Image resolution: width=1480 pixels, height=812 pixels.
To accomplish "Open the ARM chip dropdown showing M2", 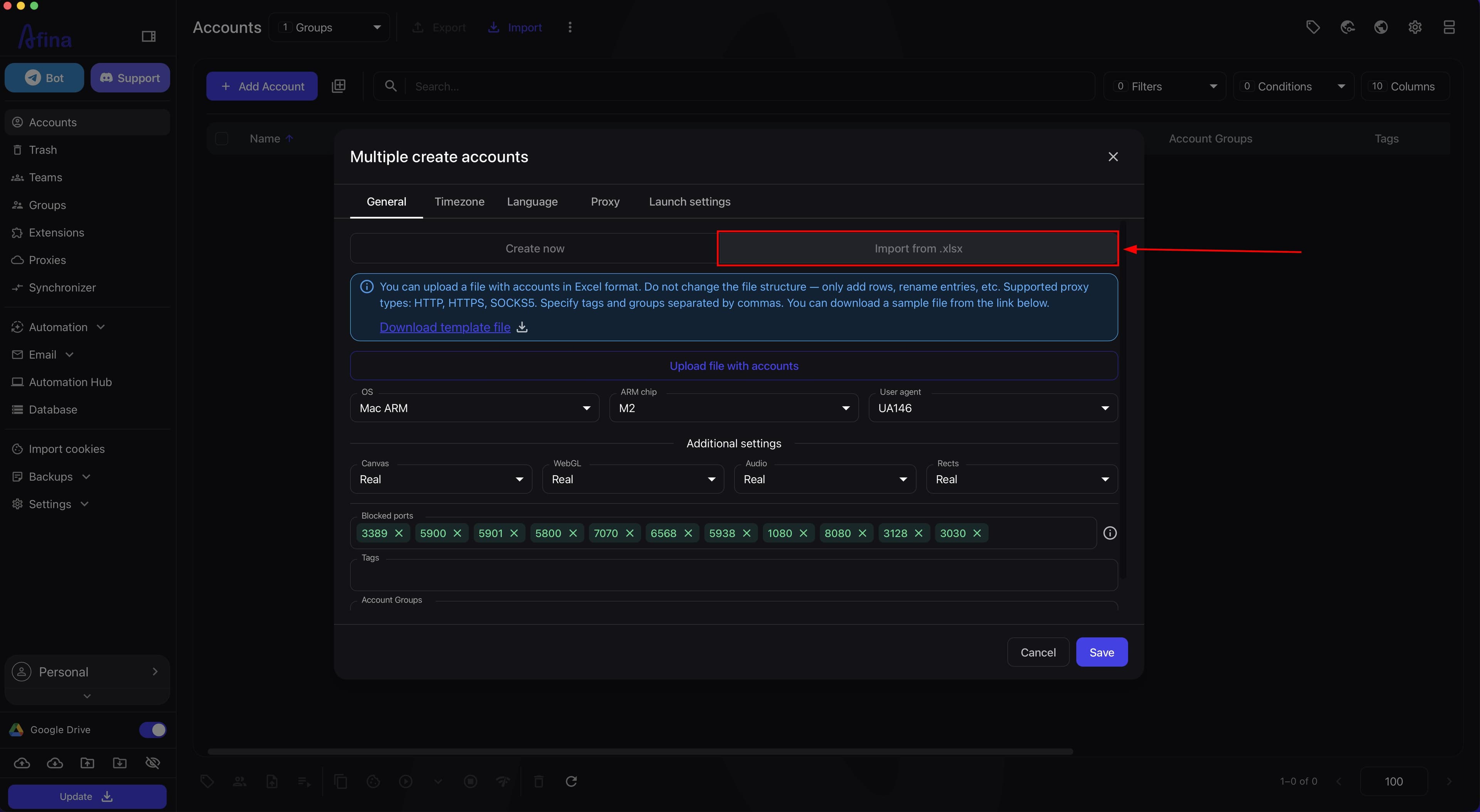I will [x=734, y=408].
